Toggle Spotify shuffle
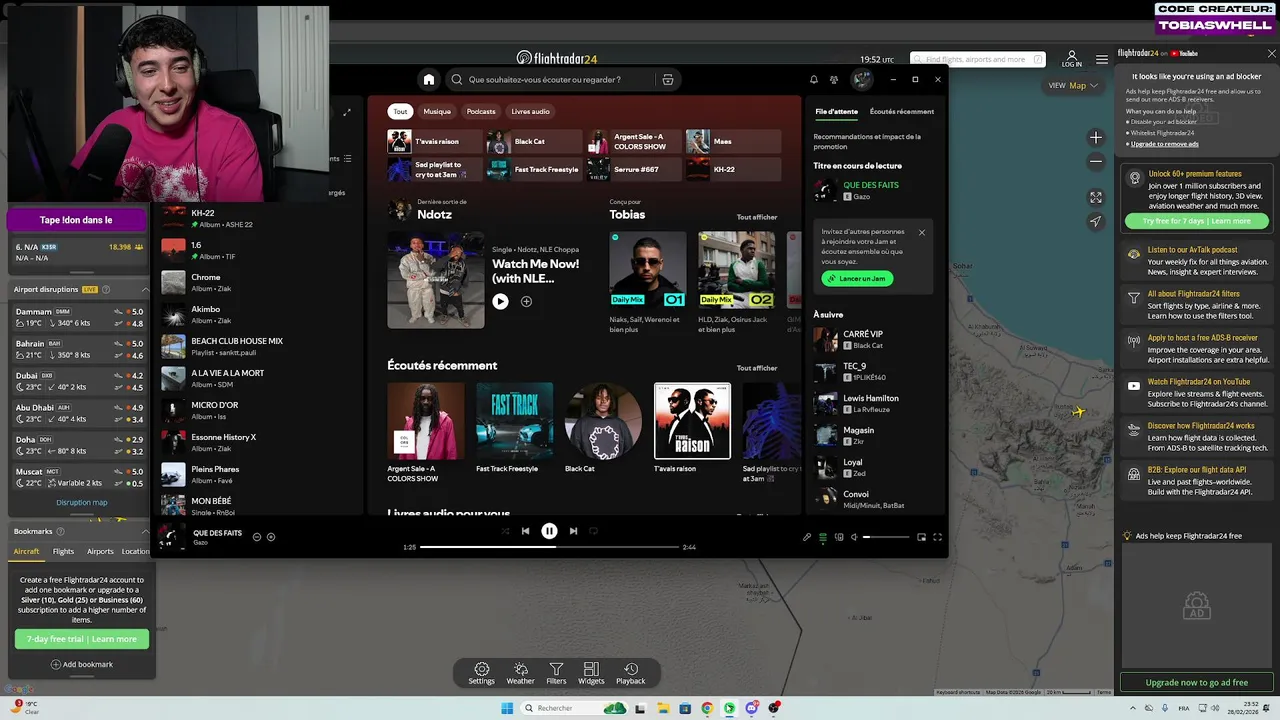 point(505,531)
